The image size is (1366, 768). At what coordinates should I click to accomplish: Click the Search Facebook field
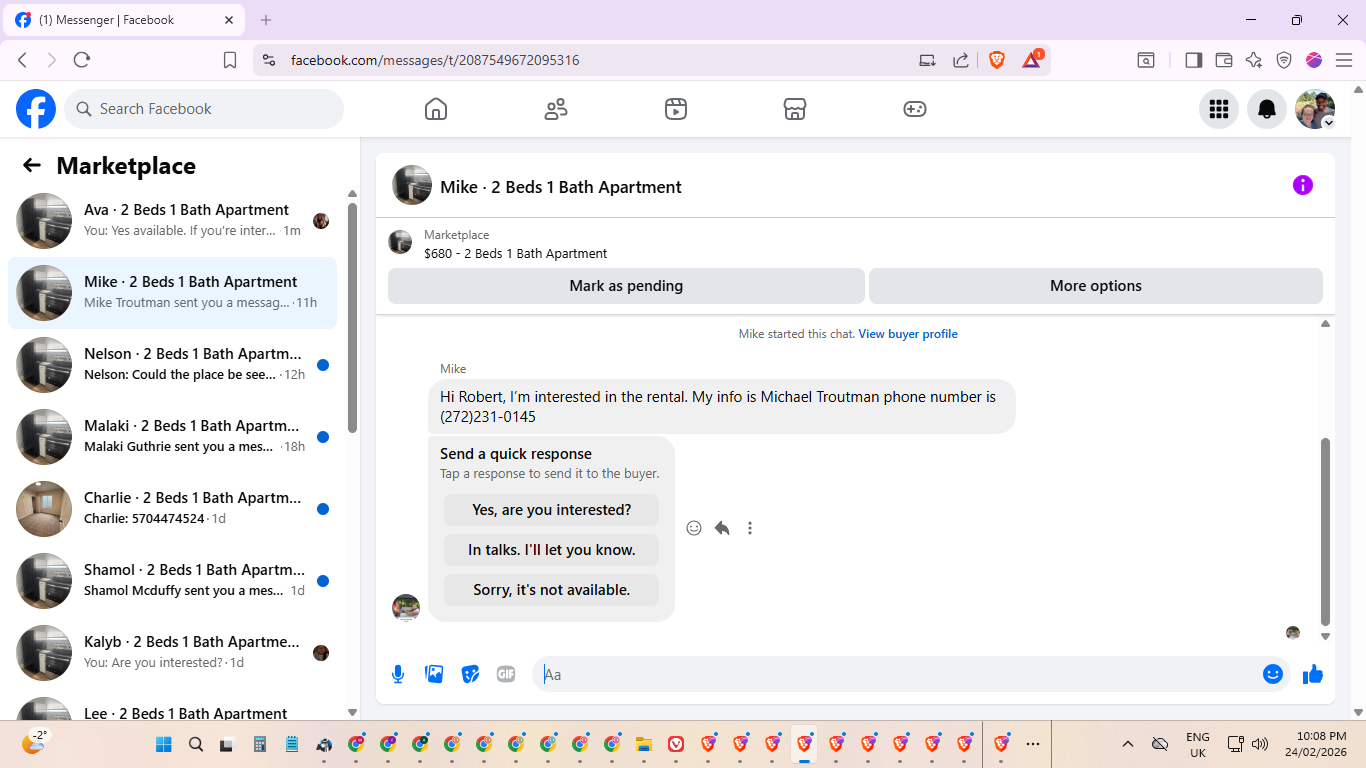[x=204, y=109]
